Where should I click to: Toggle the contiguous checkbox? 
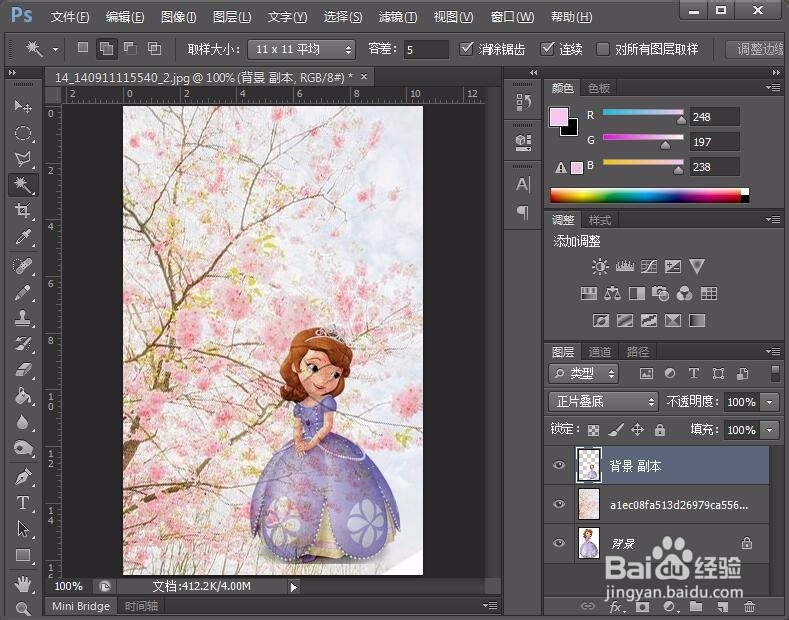547,49
